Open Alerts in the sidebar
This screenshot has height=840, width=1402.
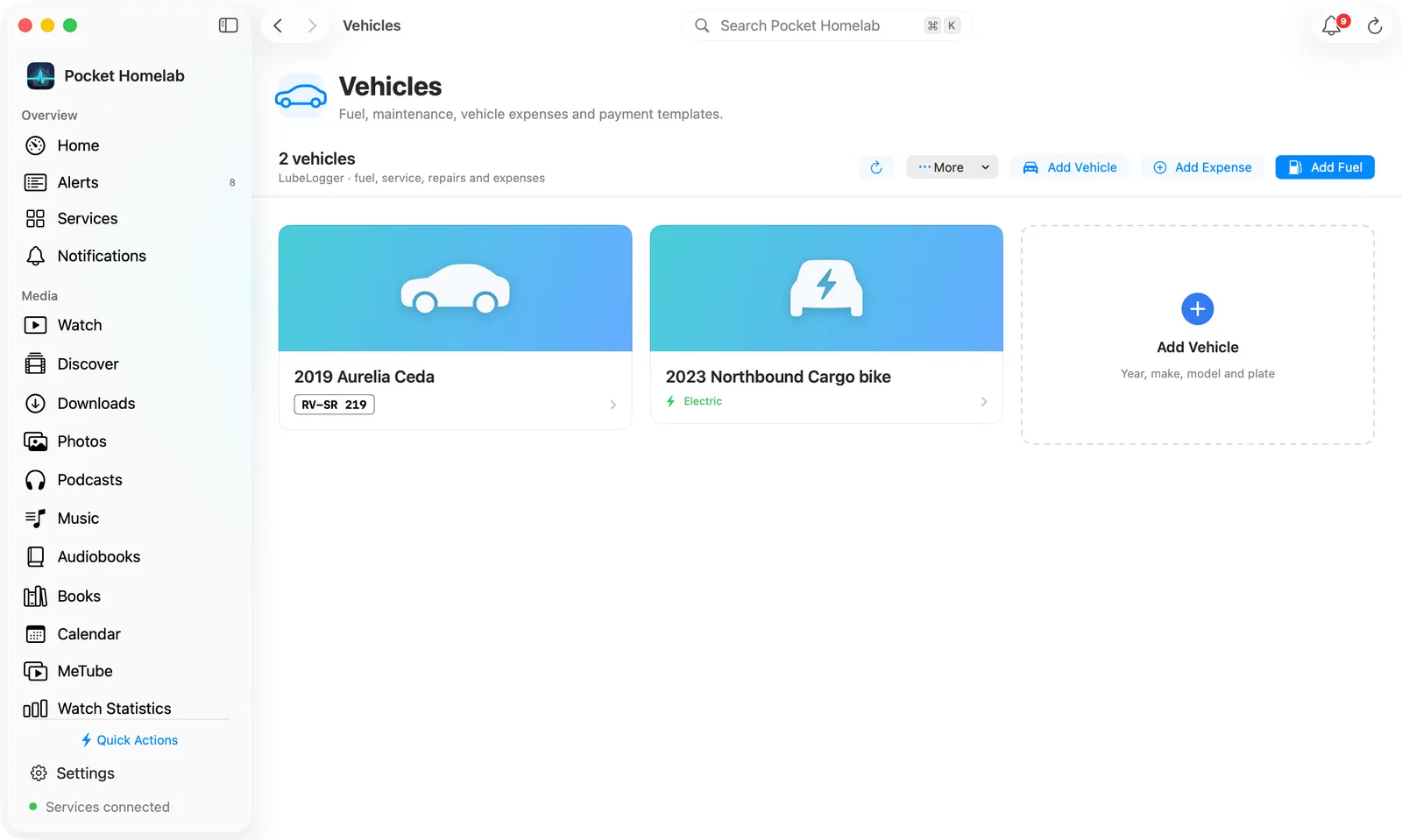click(x=129, y=182)
